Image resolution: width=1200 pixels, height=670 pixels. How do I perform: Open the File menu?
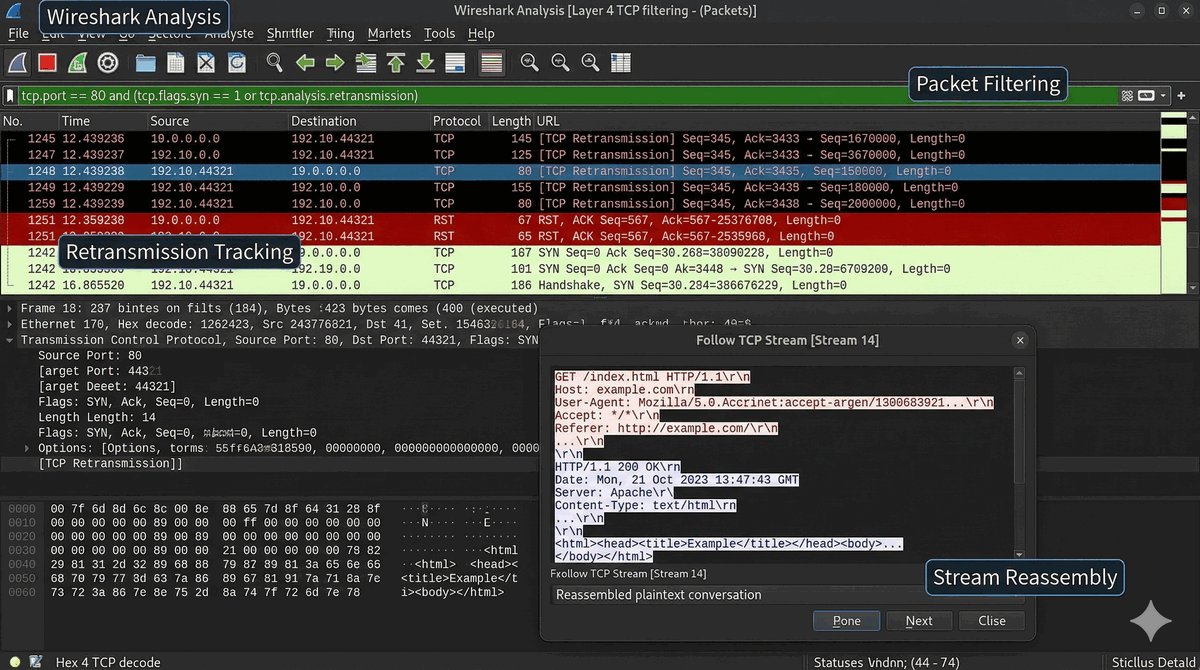tap(18, 33)
